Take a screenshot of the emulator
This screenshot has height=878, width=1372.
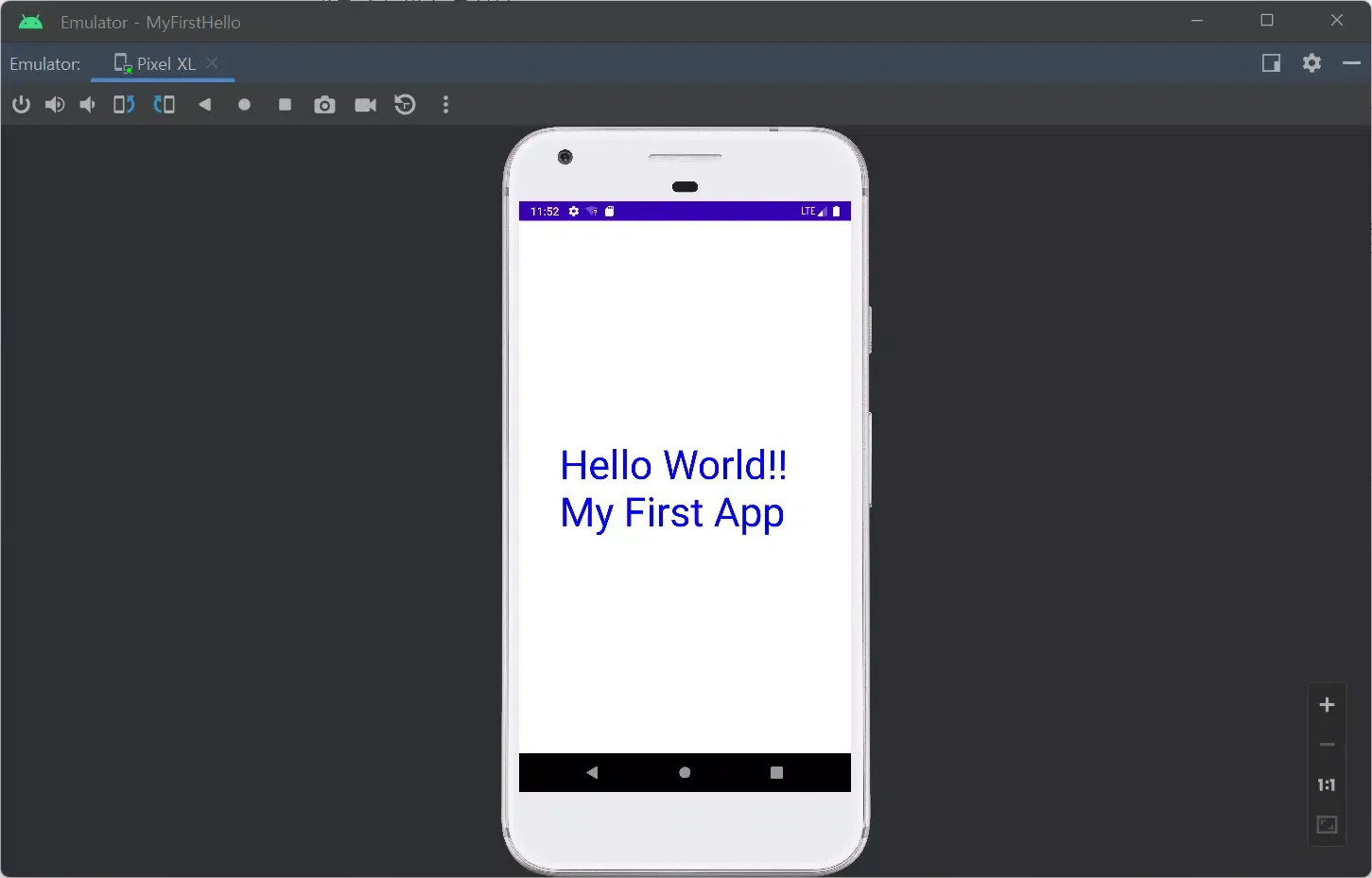324,105
